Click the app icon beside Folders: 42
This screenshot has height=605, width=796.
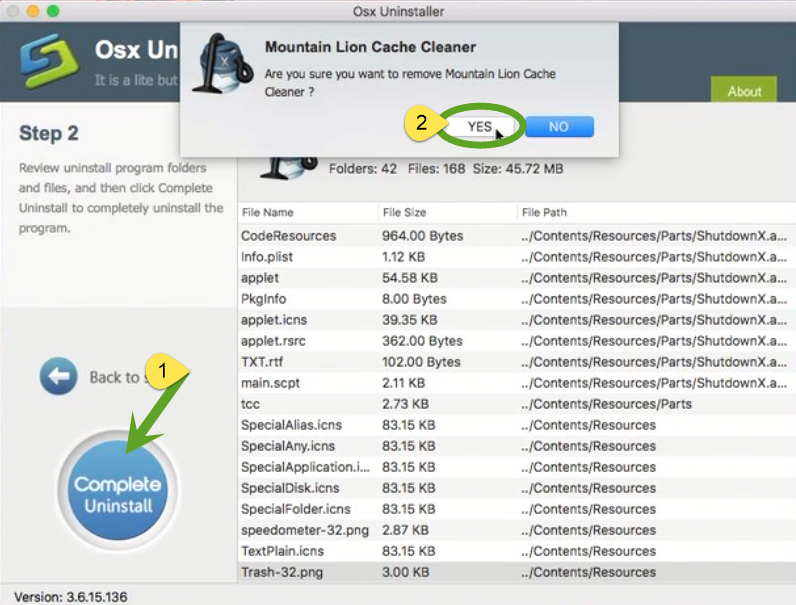(288, 167)
